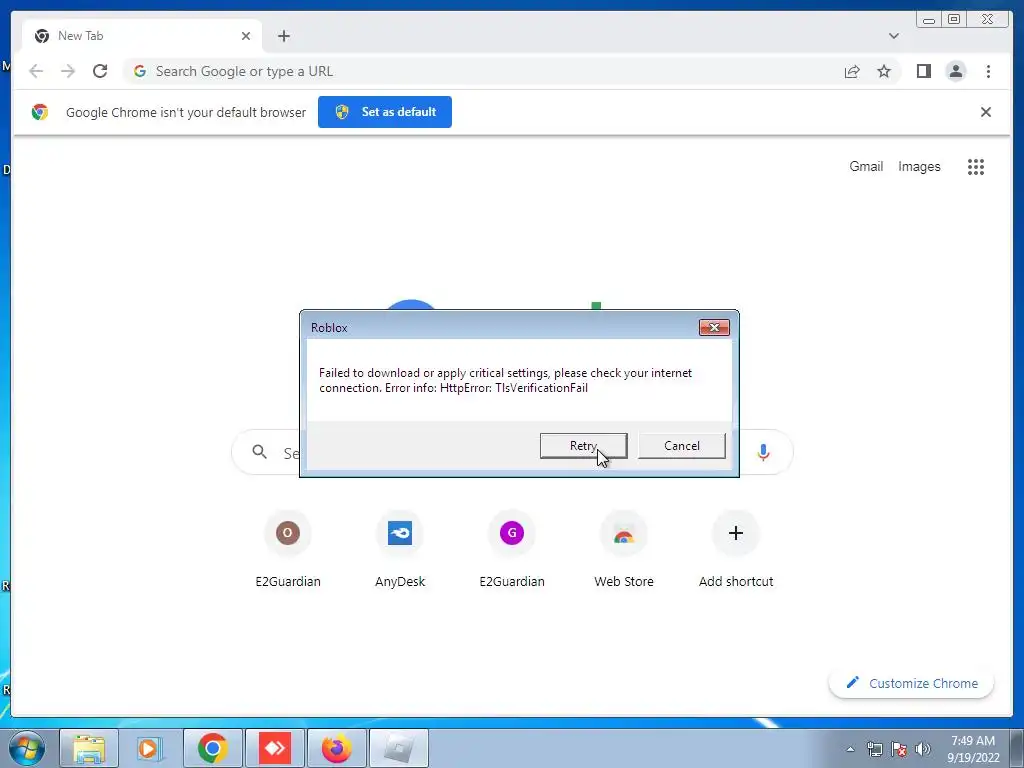Image resolution: width=1024 pixels, height=768 pixels.
Task: Click Retry in the Roblox dialog
Action: pos(583,446)
